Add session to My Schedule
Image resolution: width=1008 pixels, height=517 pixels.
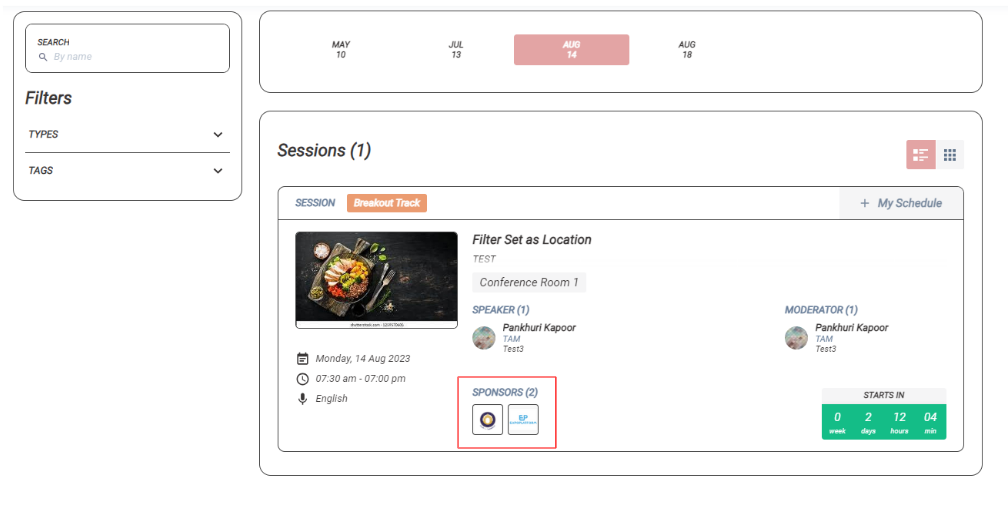(901, 203)
